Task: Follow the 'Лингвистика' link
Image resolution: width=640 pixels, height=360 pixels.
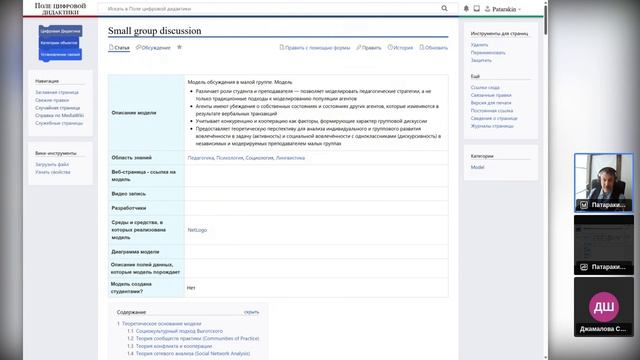Action: point(290,158)
